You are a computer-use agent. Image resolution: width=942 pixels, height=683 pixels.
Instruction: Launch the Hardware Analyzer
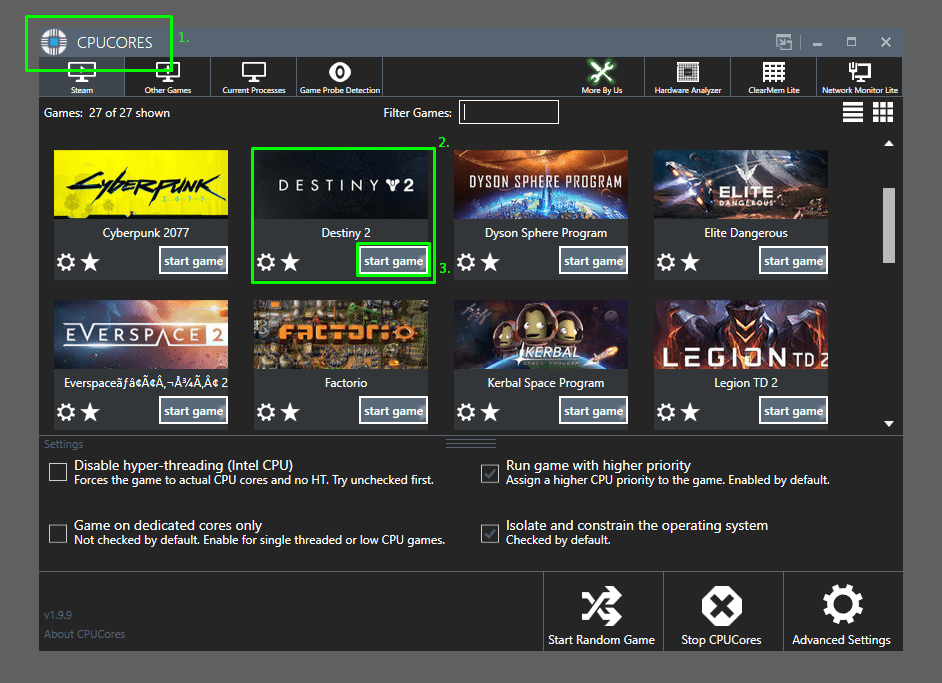pos(687,77)
